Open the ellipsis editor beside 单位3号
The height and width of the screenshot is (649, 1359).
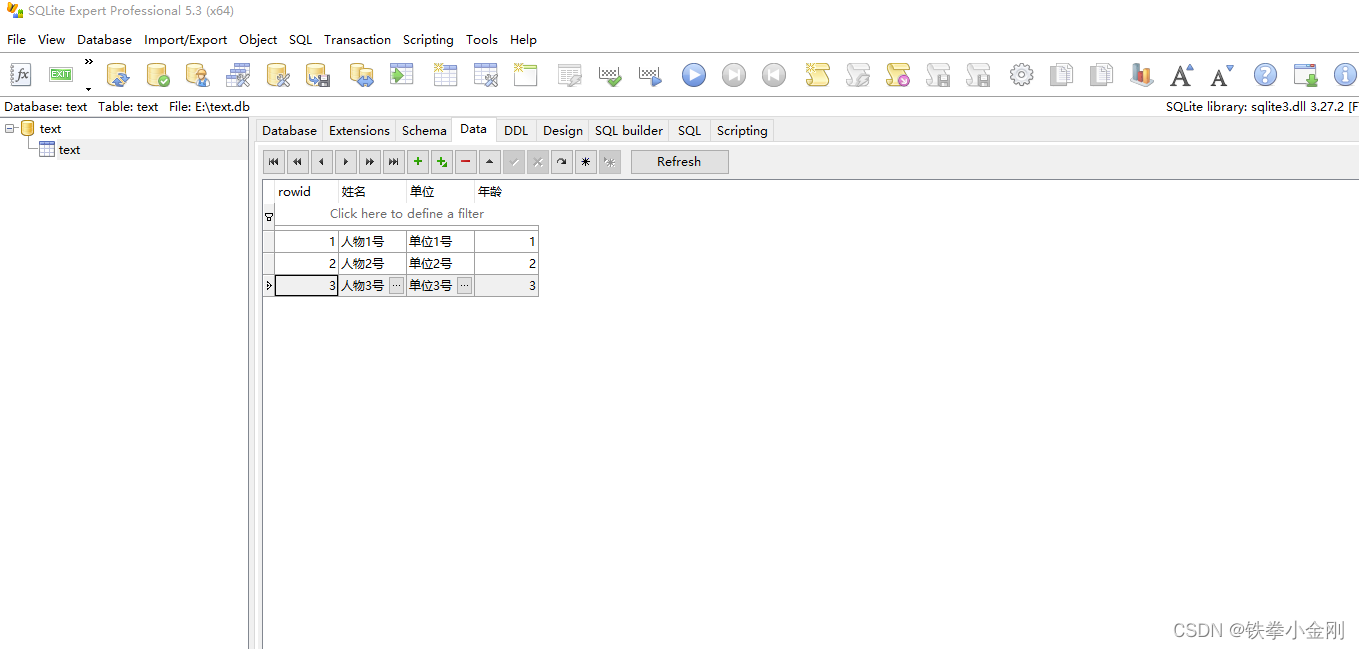463,285
